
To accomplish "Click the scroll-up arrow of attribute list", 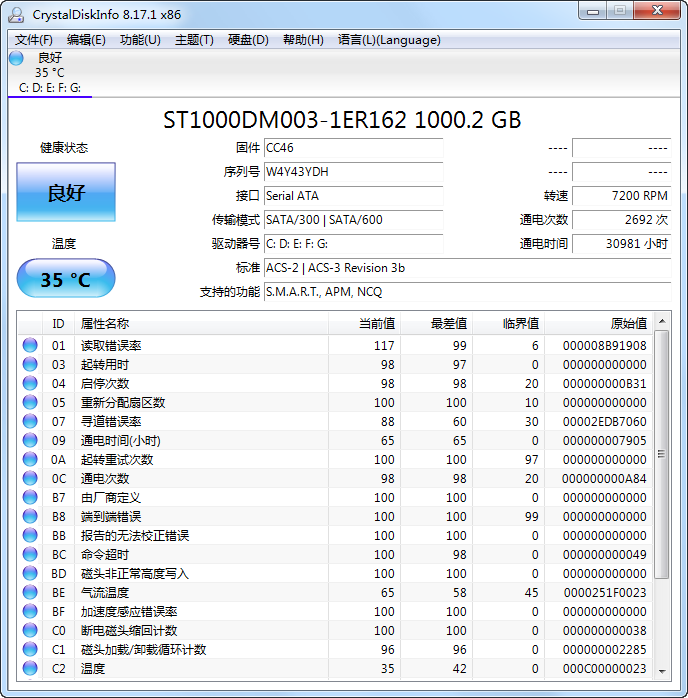I will [x=662, y=321].
